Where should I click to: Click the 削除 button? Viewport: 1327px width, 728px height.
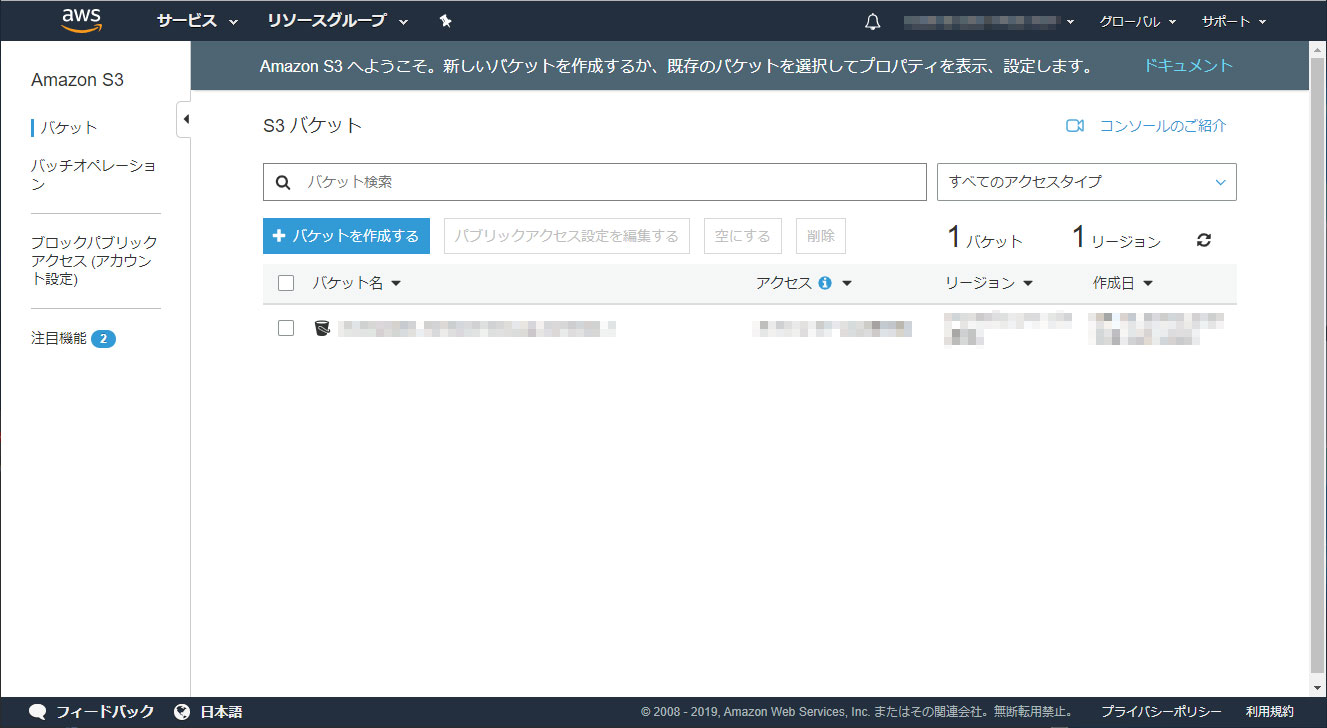click(821, 236)
